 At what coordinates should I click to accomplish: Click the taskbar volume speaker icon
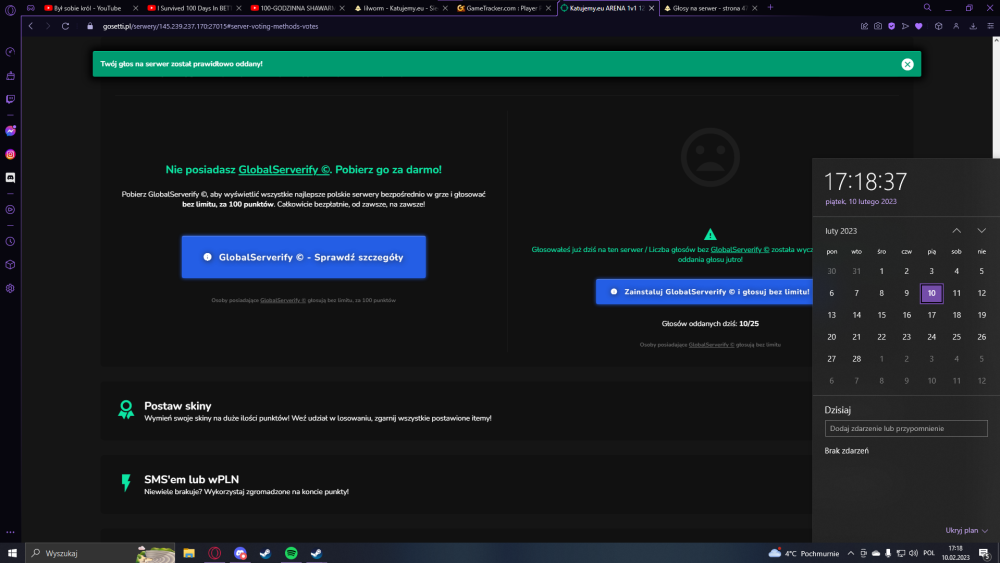point(913,553)
